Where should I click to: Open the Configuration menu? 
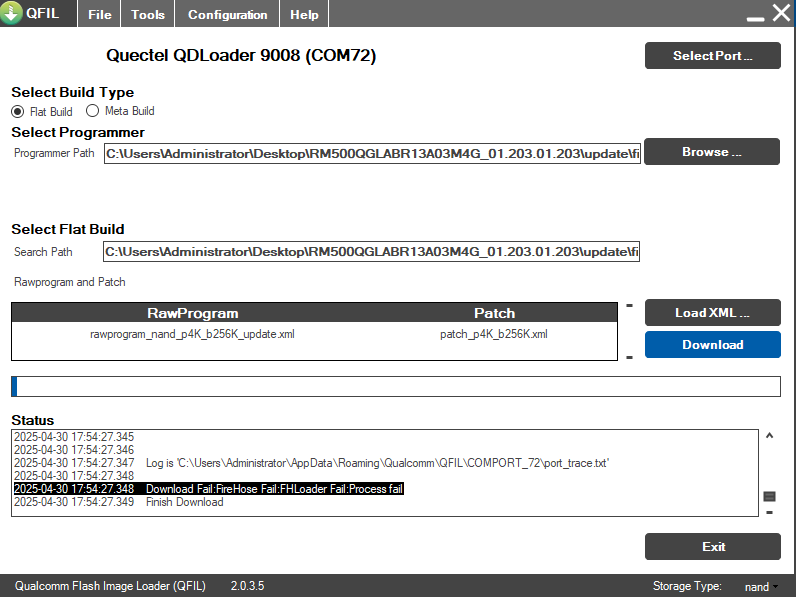tap(227, 14)
